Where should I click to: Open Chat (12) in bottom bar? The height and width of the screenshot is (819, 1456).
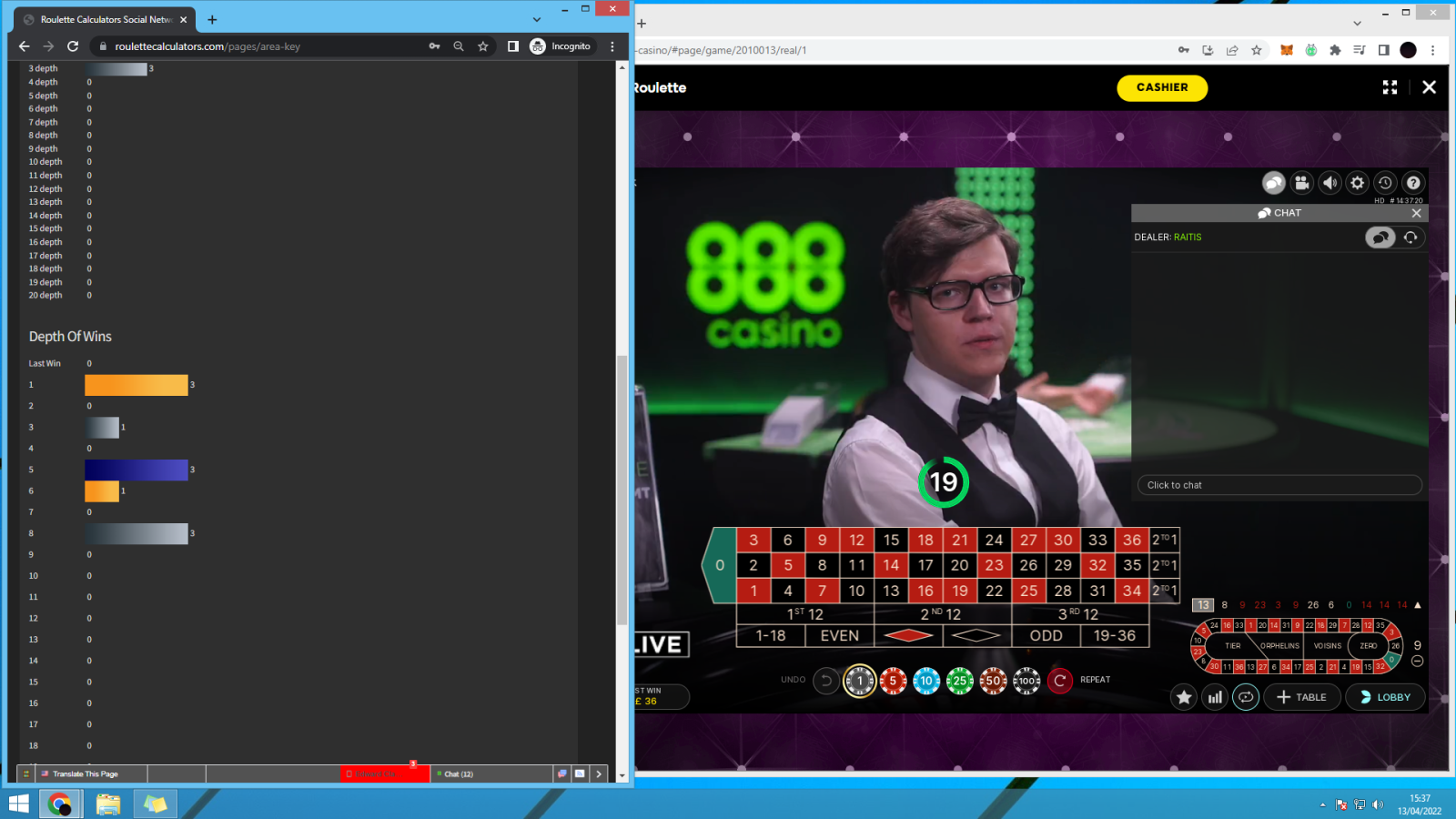click(x=491, y=774)
